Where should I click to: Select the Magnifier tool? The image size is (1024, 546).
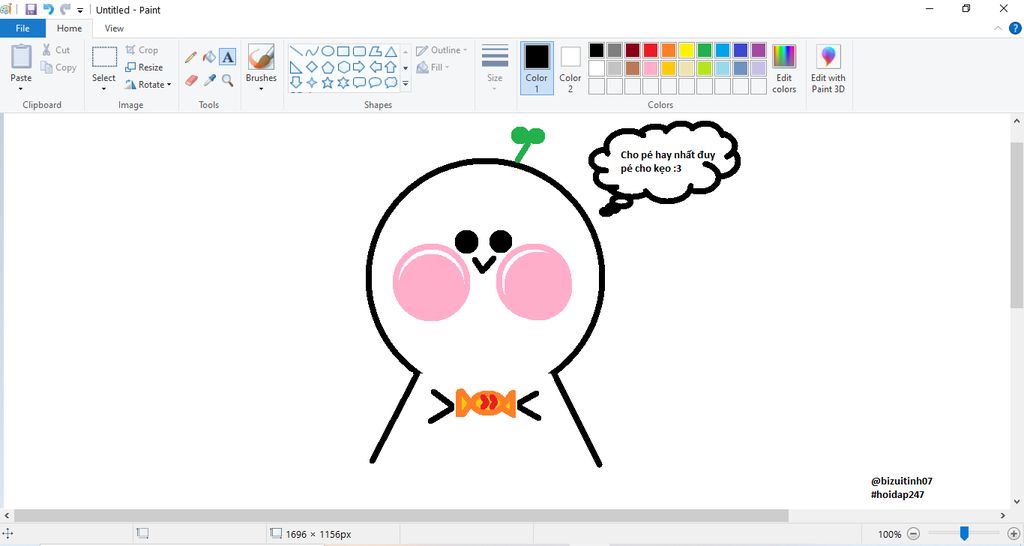227,80
